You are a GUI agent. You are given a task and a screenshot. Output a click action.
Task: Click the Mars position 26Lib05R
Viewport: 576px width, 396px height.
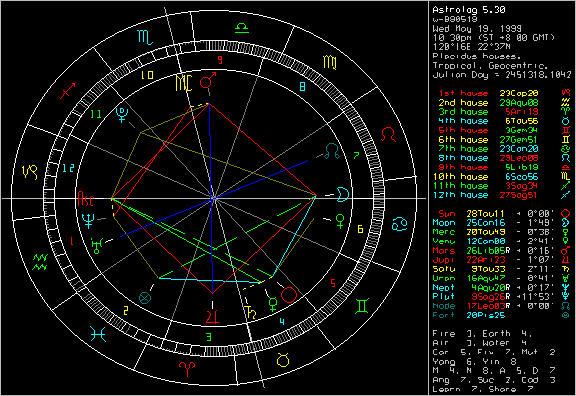pos(488,251)
